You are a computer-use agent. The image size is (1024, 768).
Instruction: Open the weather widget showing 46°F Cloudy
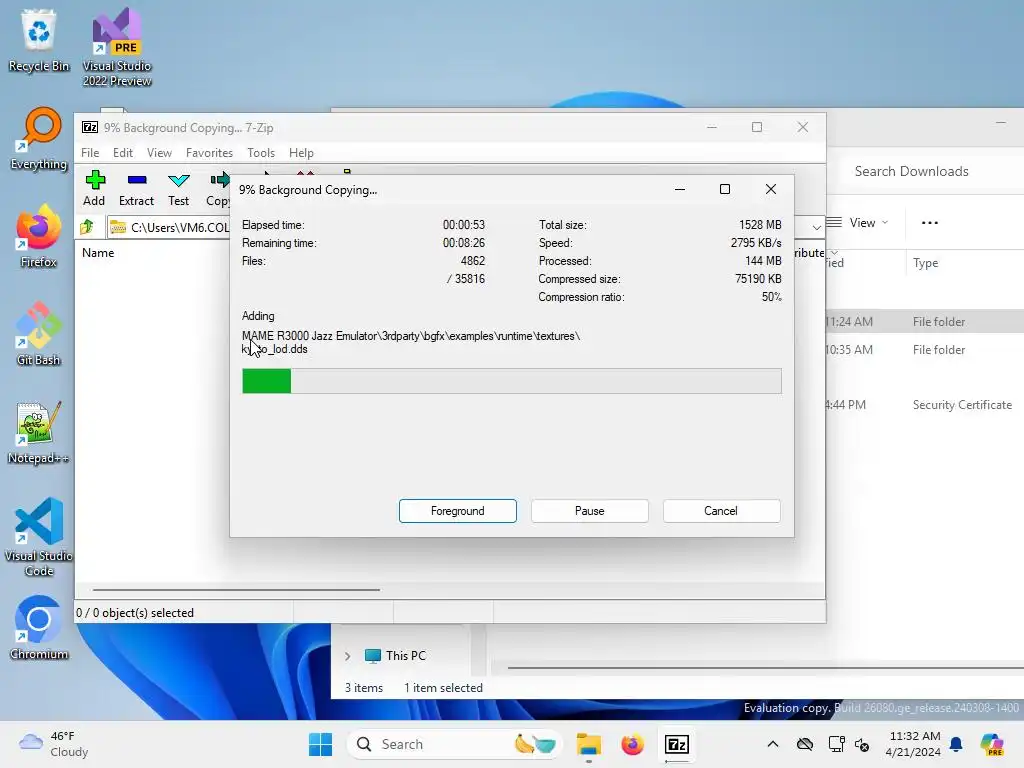(54, 744)
